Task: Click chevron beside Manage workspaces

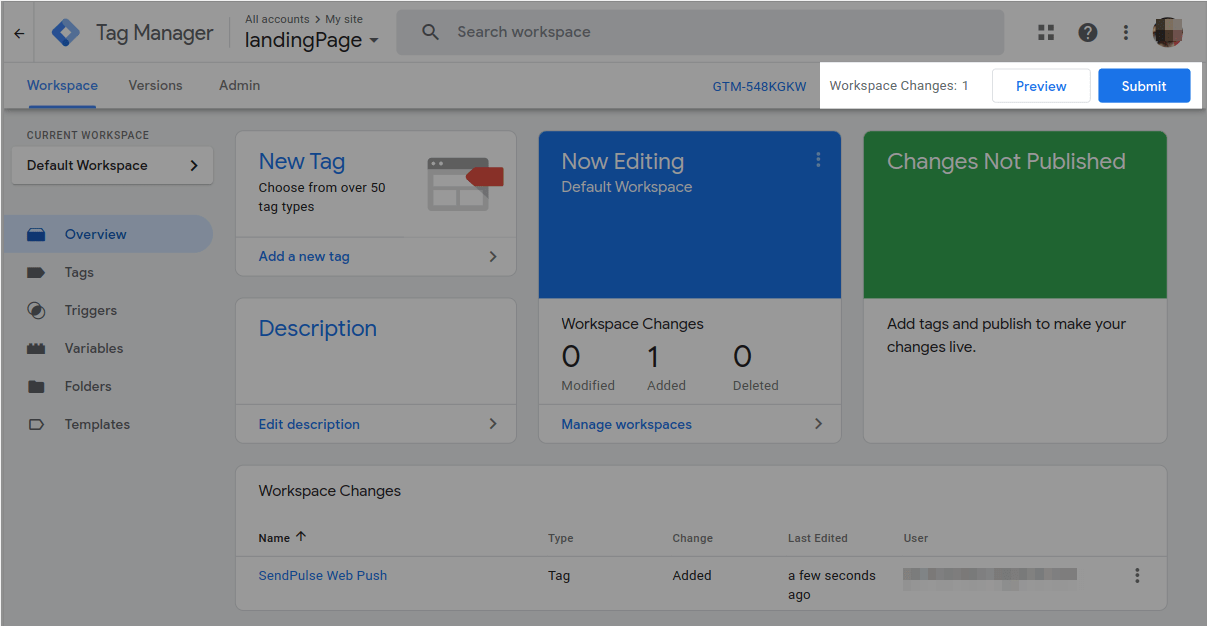Action: (818, 424)
